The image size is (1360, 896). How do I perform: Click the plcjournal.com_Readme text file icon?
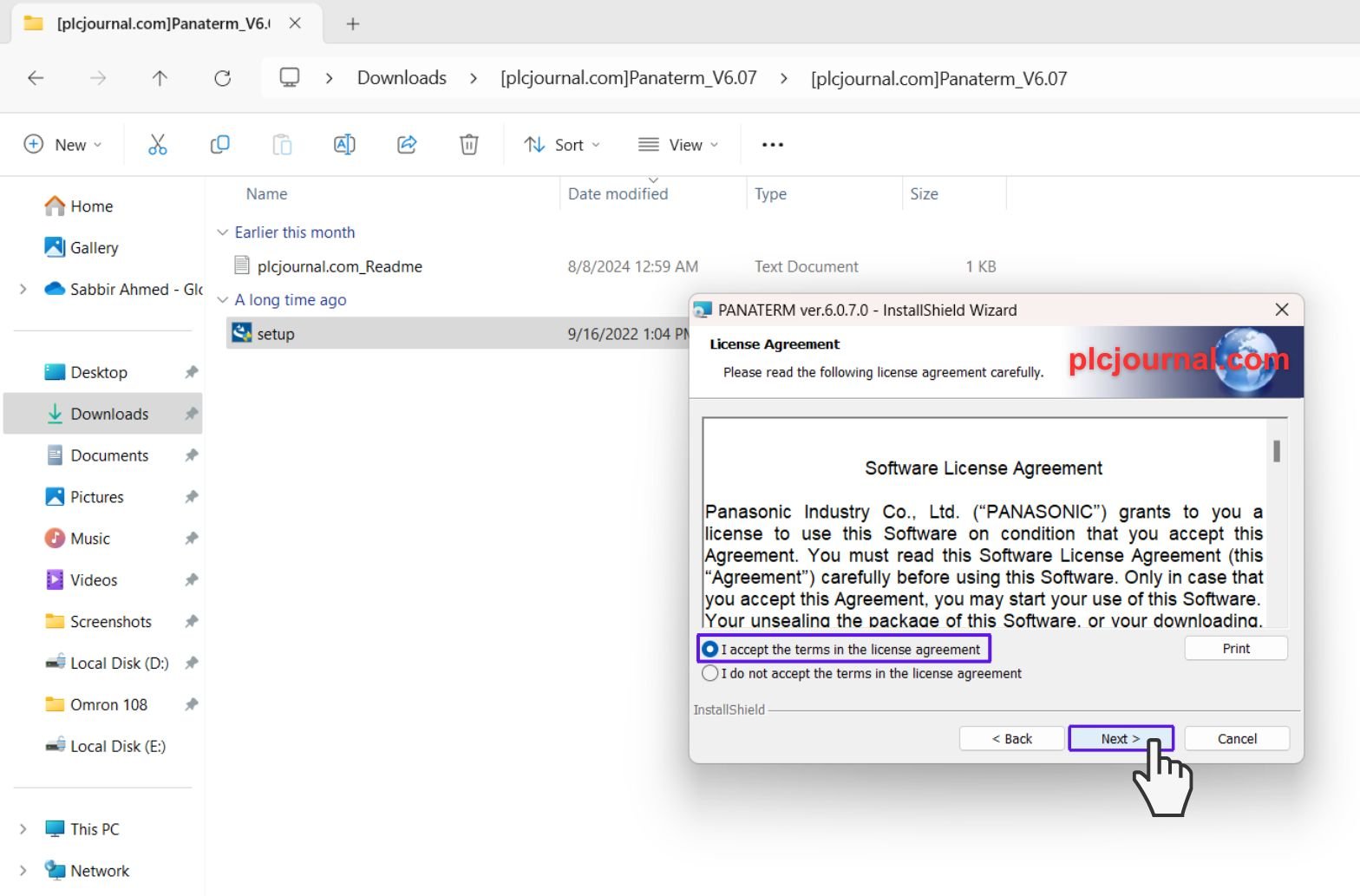pos(242,265)
